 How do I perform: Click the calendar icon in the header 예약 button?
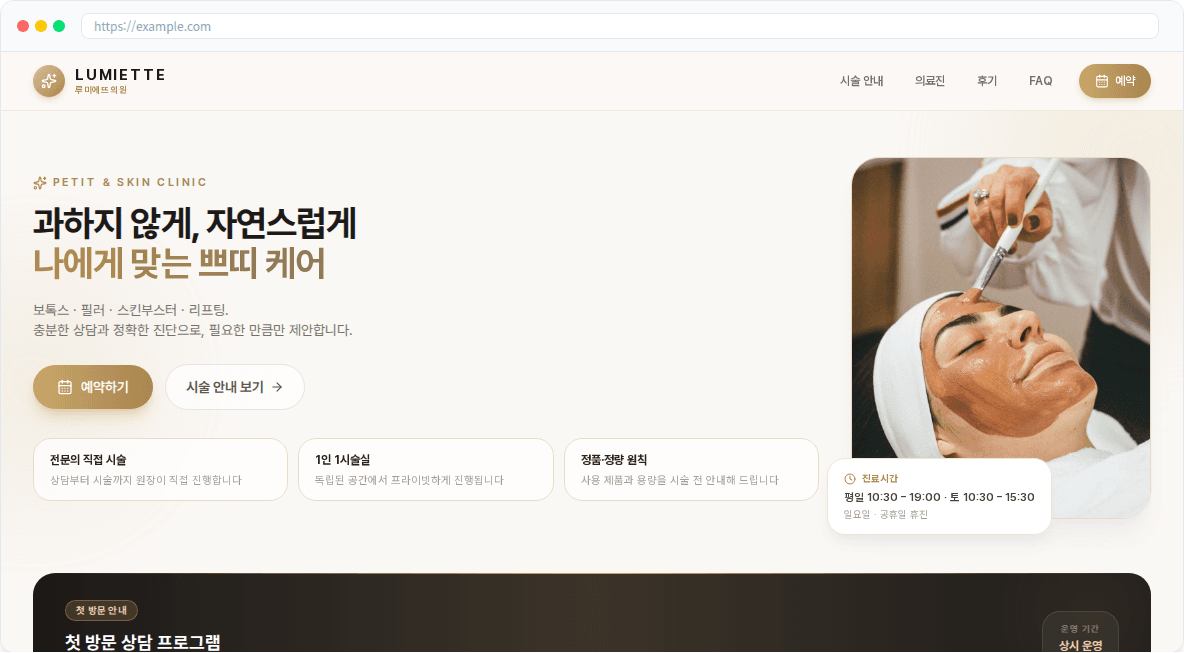(x=1102, y=81)
